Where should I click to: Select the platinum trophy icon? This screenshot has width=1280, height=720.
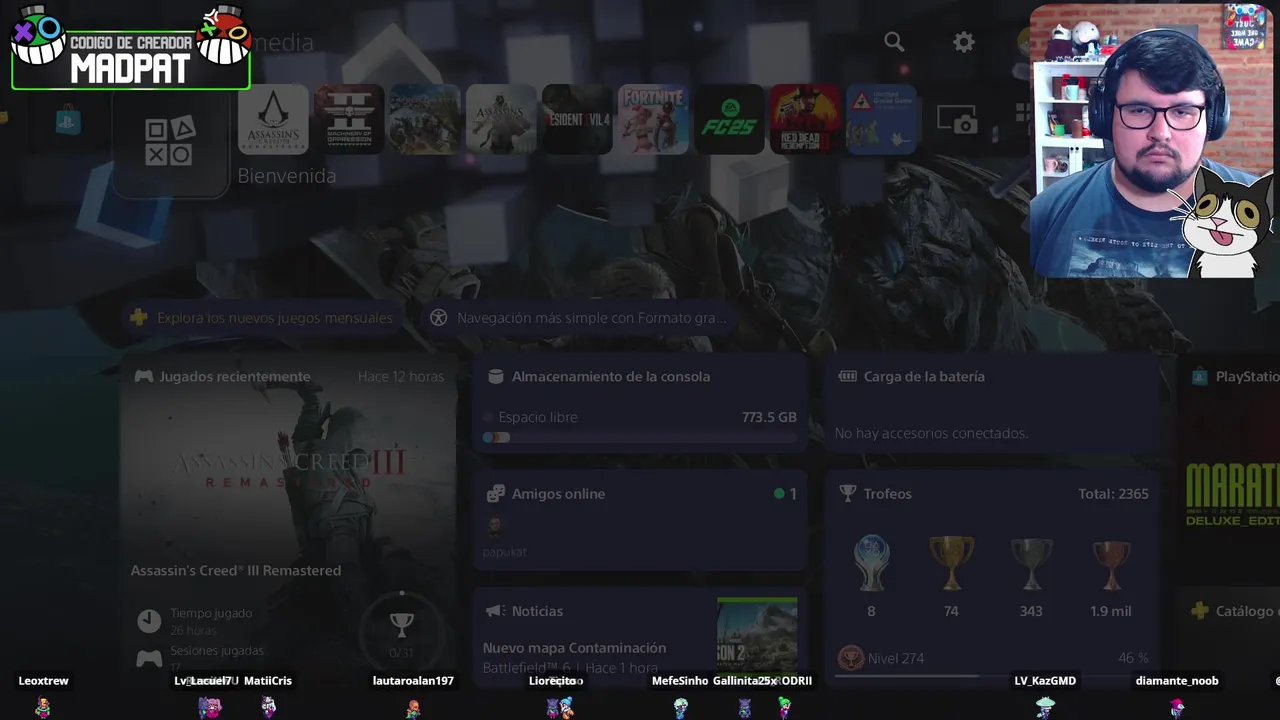pos(871,563)
